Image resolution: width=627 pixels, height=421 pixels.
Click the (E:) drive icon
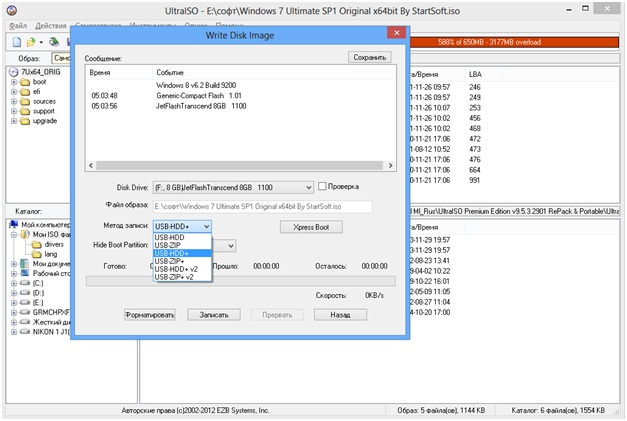tap(25, 303)
